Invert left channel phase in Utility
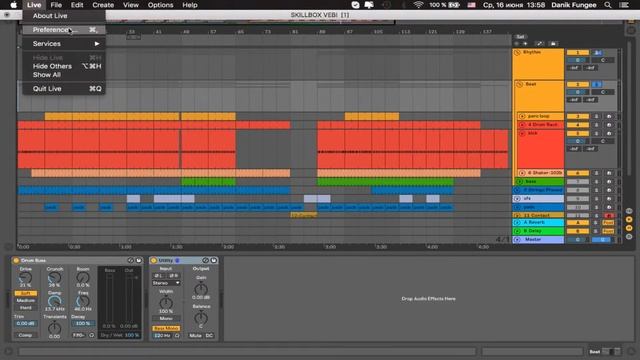The width and height of the screenshot is (640, 360). click(x=158, y=276)
